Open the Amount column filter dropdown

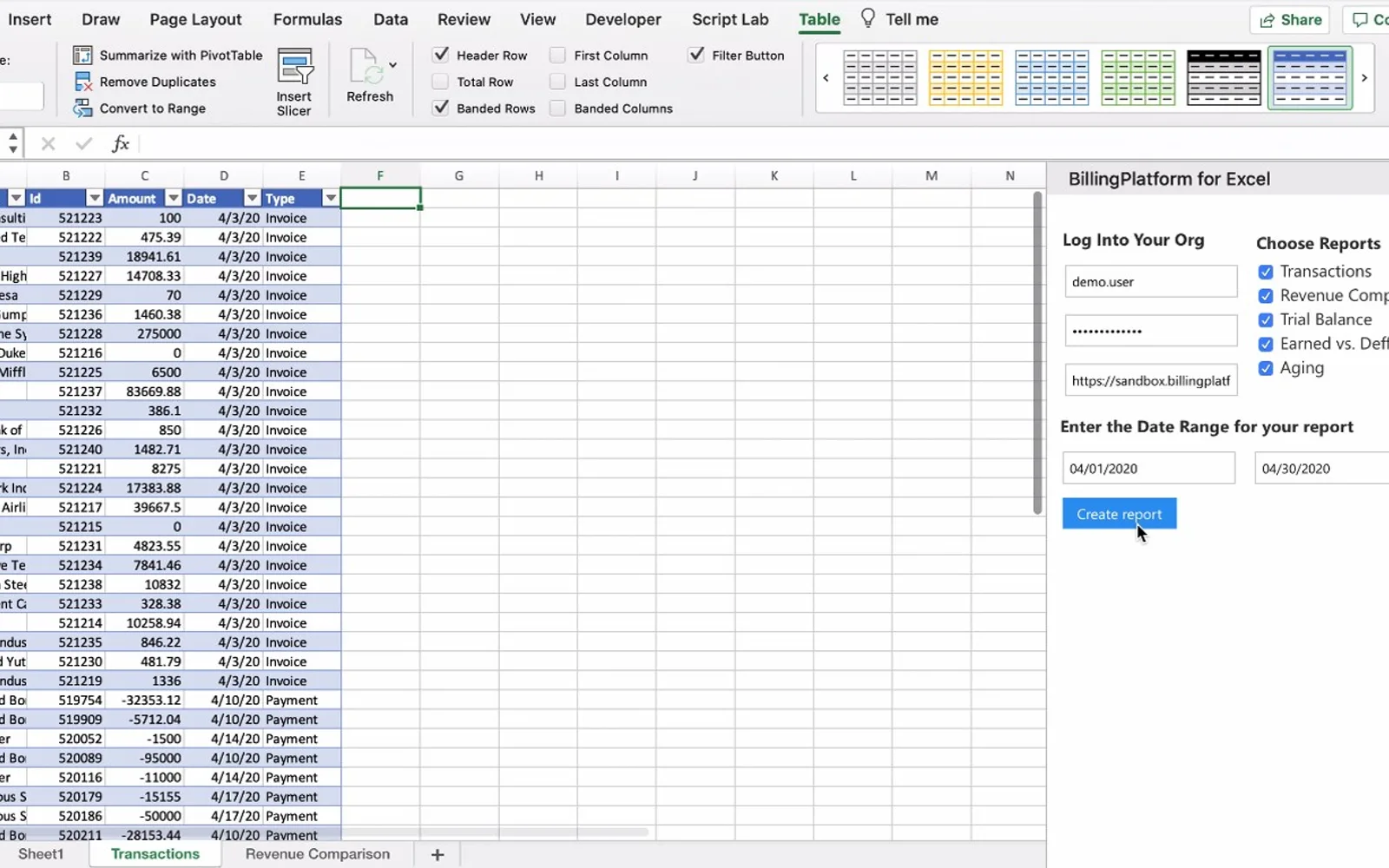(x=174, y=199)
